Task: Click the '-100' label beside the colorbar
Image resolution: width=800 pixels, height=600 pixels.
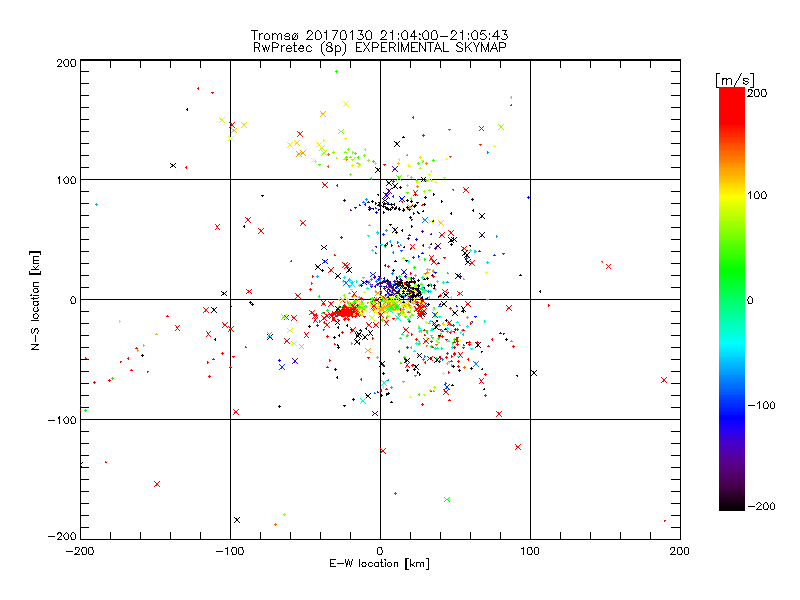Action: (x=761, y=405)
